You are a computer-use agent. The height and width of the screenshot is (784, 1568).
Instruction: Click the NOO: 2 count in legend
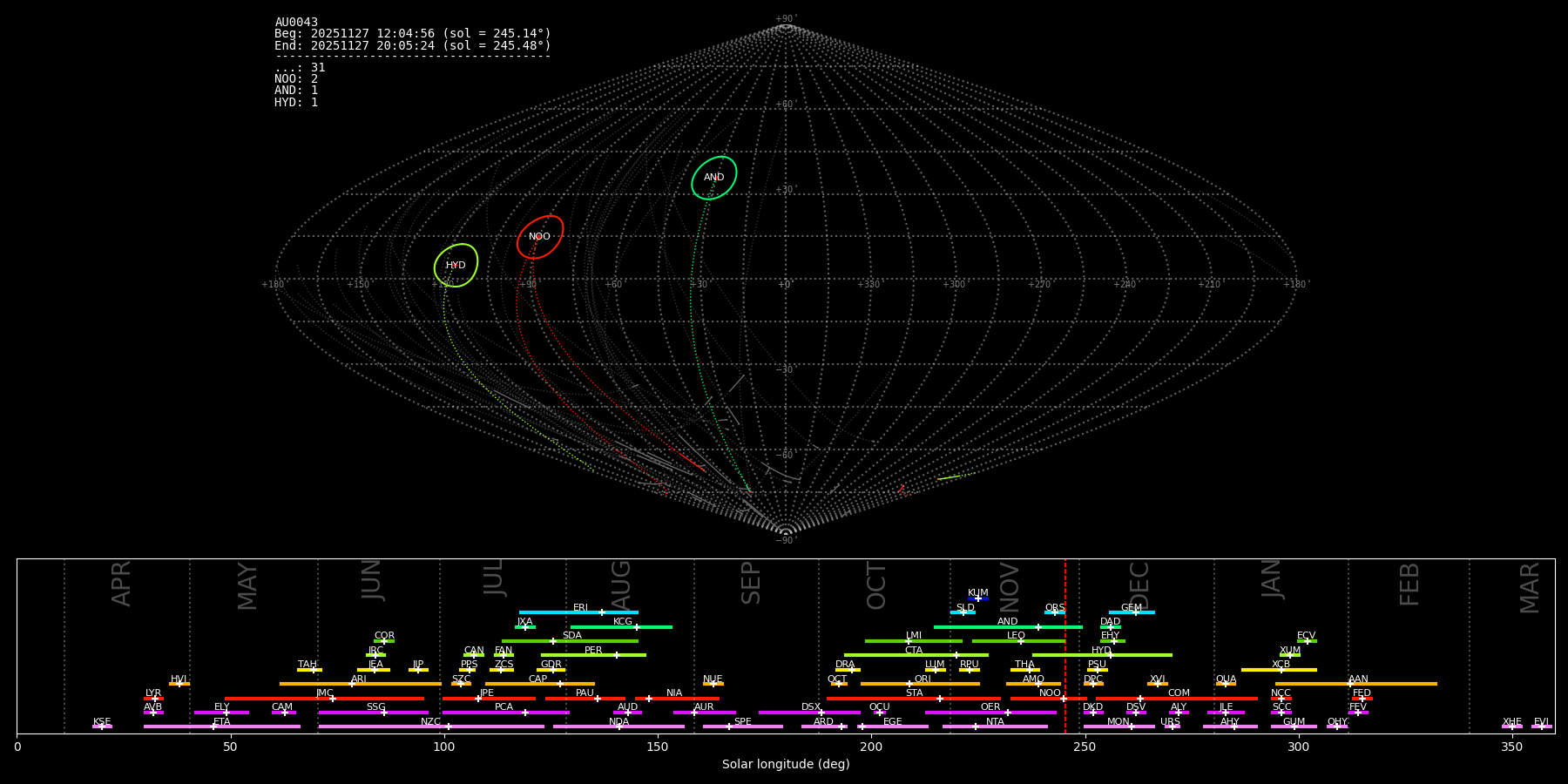click(296, 79)
